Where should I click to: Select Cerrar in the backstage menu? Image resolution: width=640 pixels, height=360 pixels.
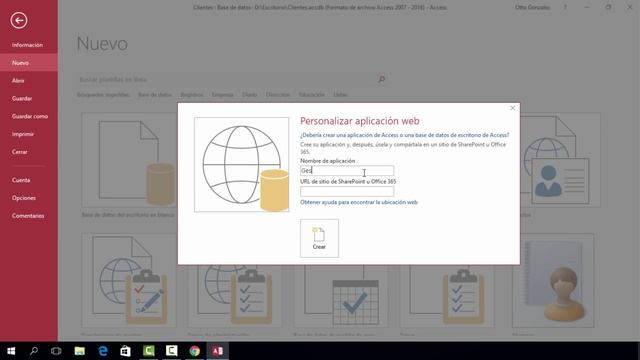click(x=20, y=152)
